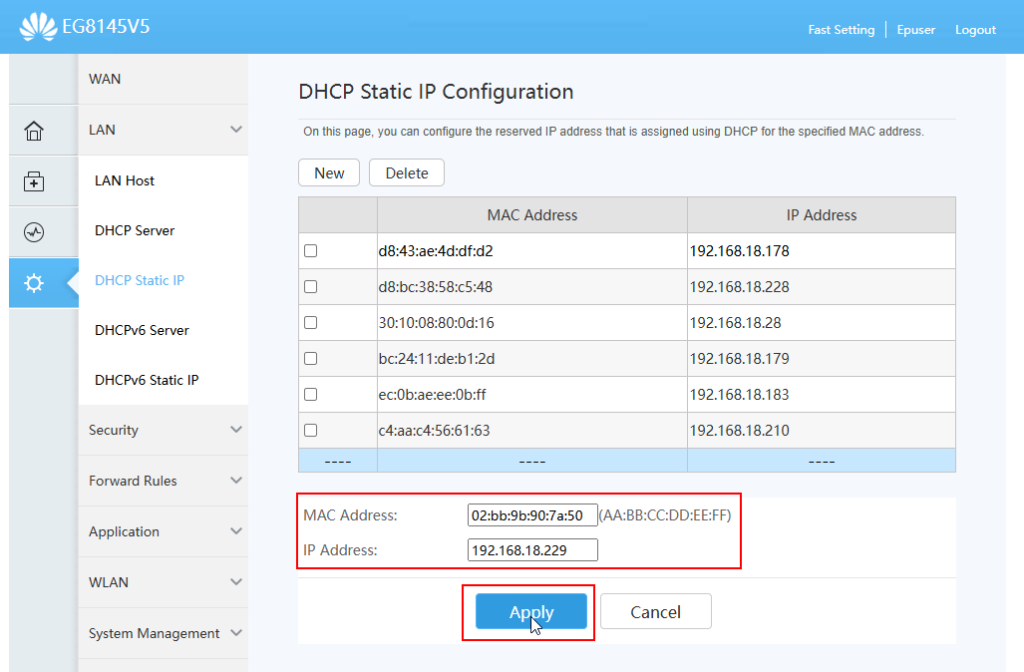The width and height of the screenshot is (1024, 672).
Task: Check the box for d8:43:ae:4d:df:d2
Action: pyautogui.click(x=310, y=251)
